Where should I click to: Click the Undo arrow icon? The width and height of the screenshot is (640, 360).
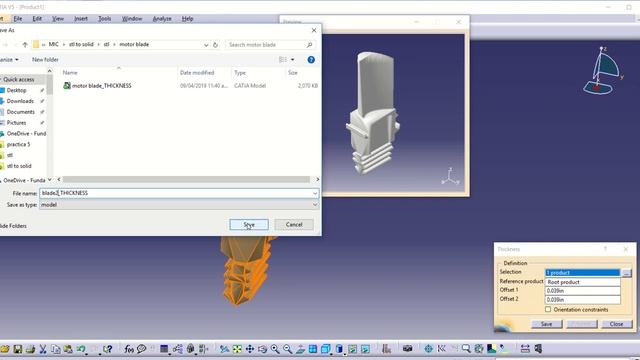click(x=81, y=349)
